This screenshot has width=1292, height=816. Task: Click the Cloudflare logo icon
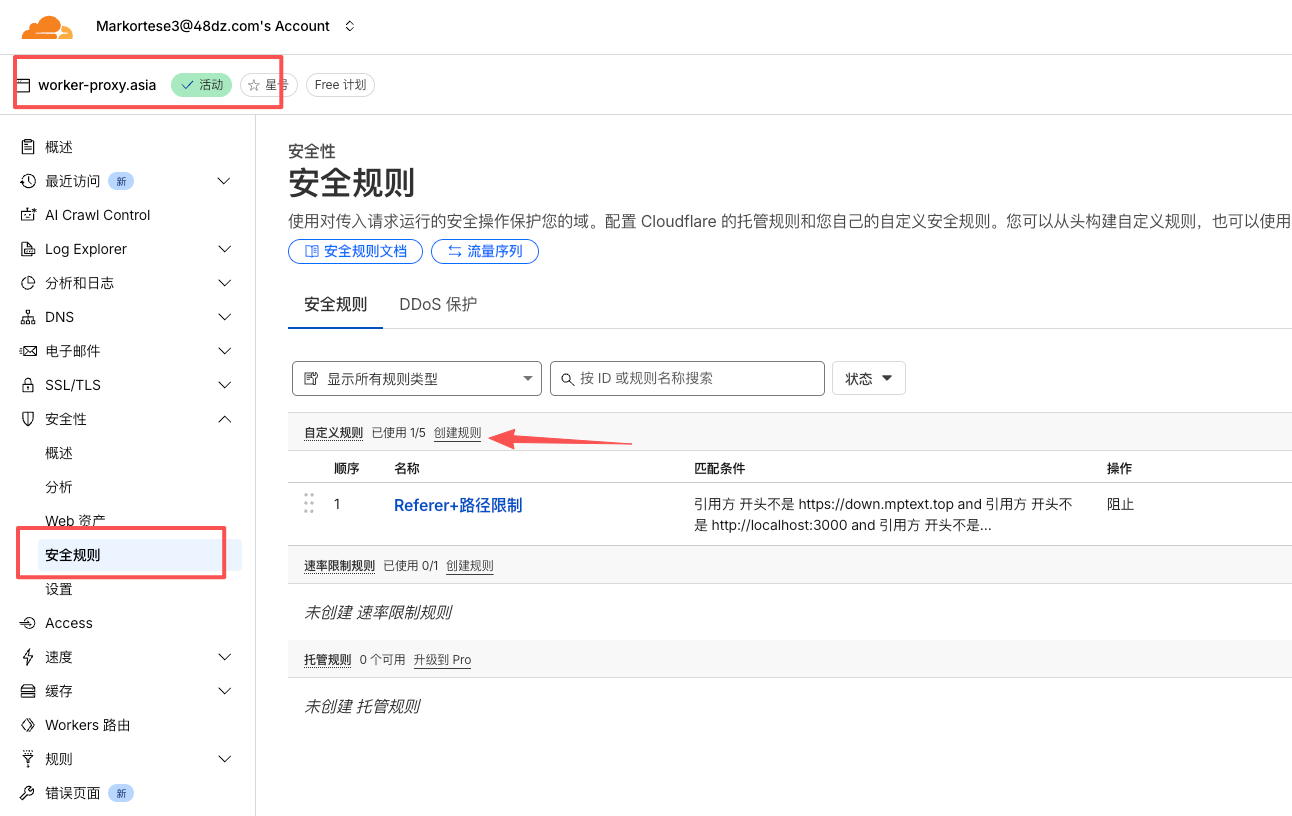[47, 27]
